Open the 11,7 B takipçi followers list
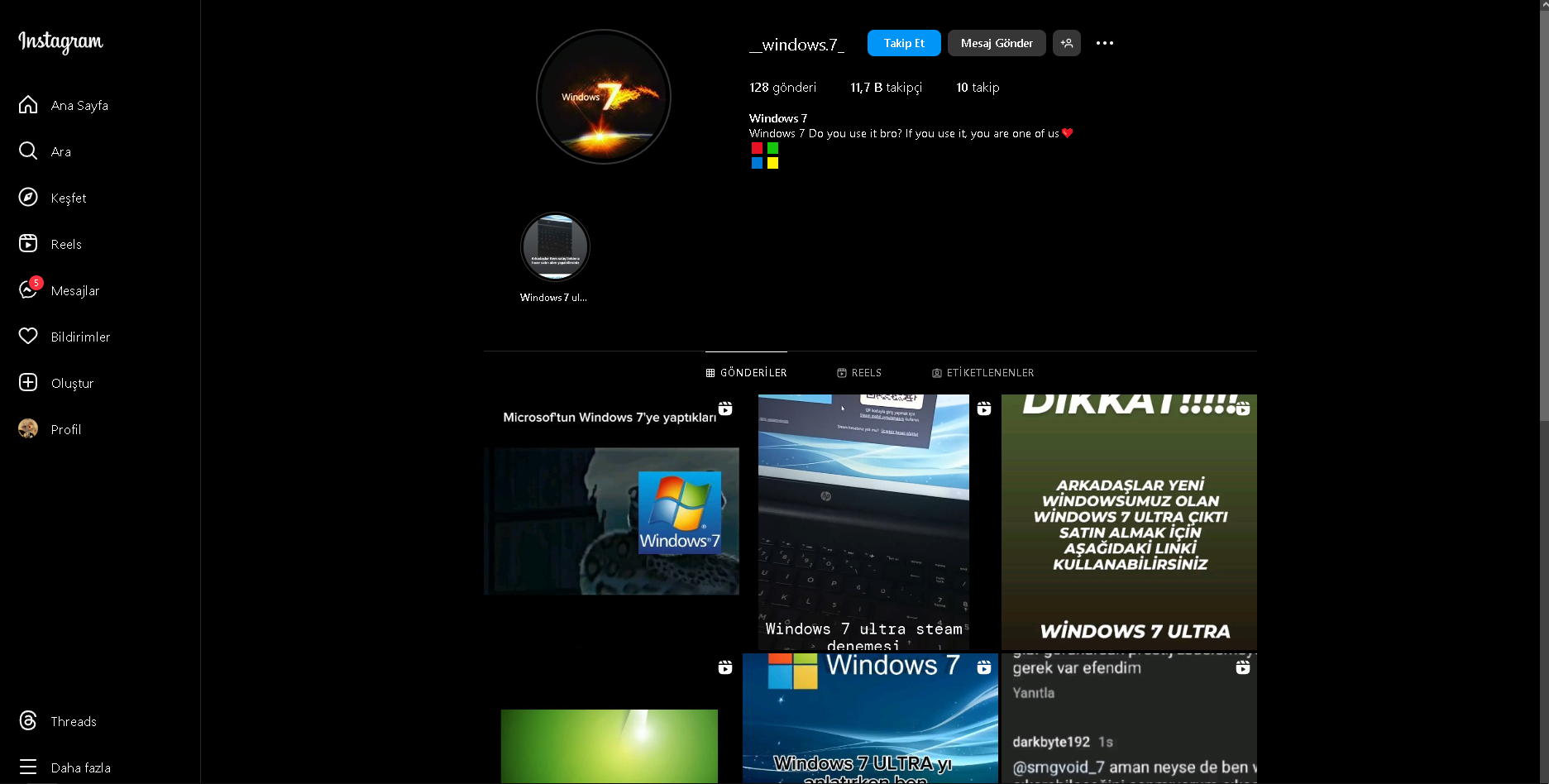The height and width of the screenshot is (784, 1549). click(x=887, y=88)
